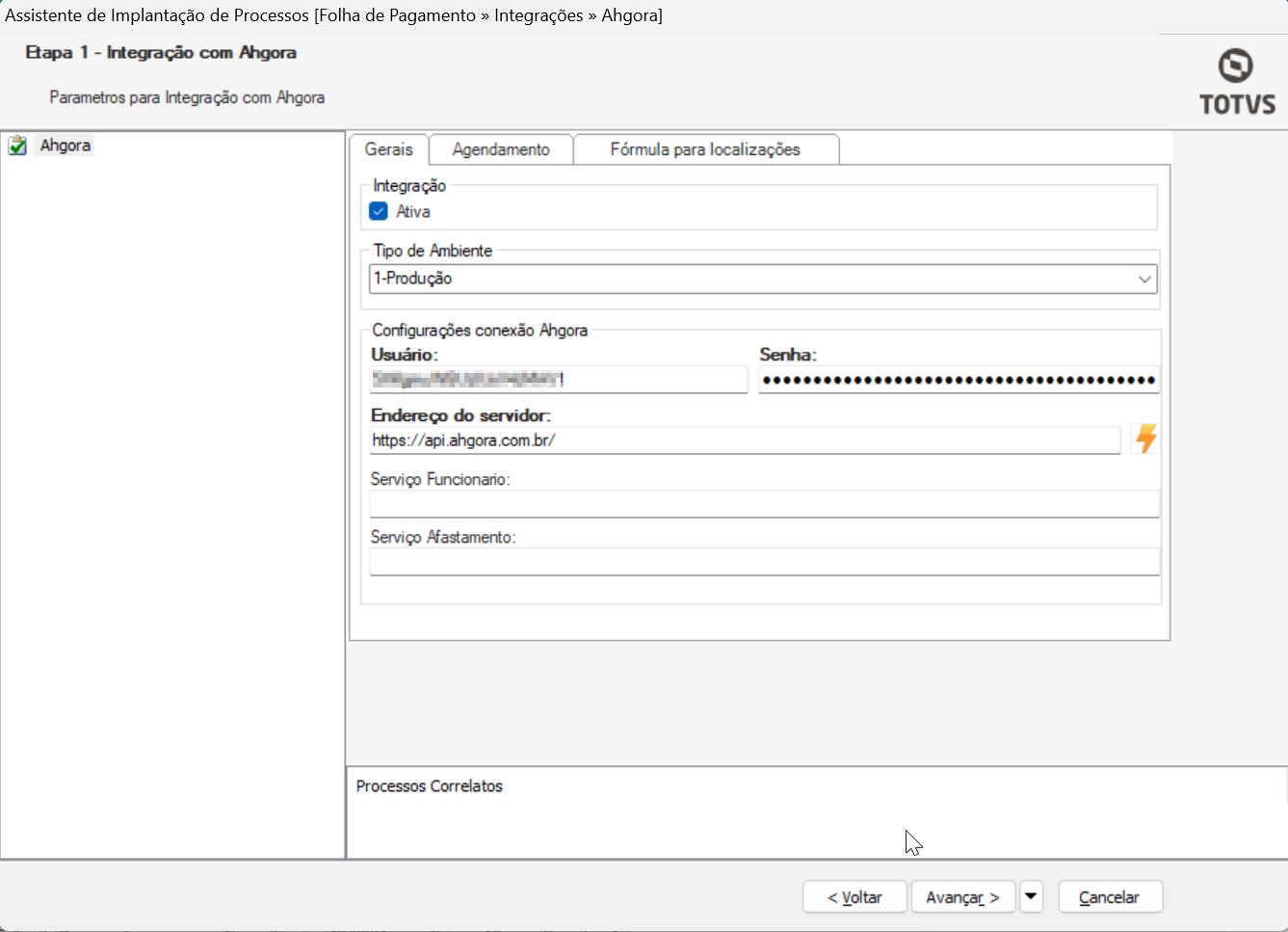Switch to the Gerais tab
This screenshot has width=1288, height=932.
[x=388, y=149]
